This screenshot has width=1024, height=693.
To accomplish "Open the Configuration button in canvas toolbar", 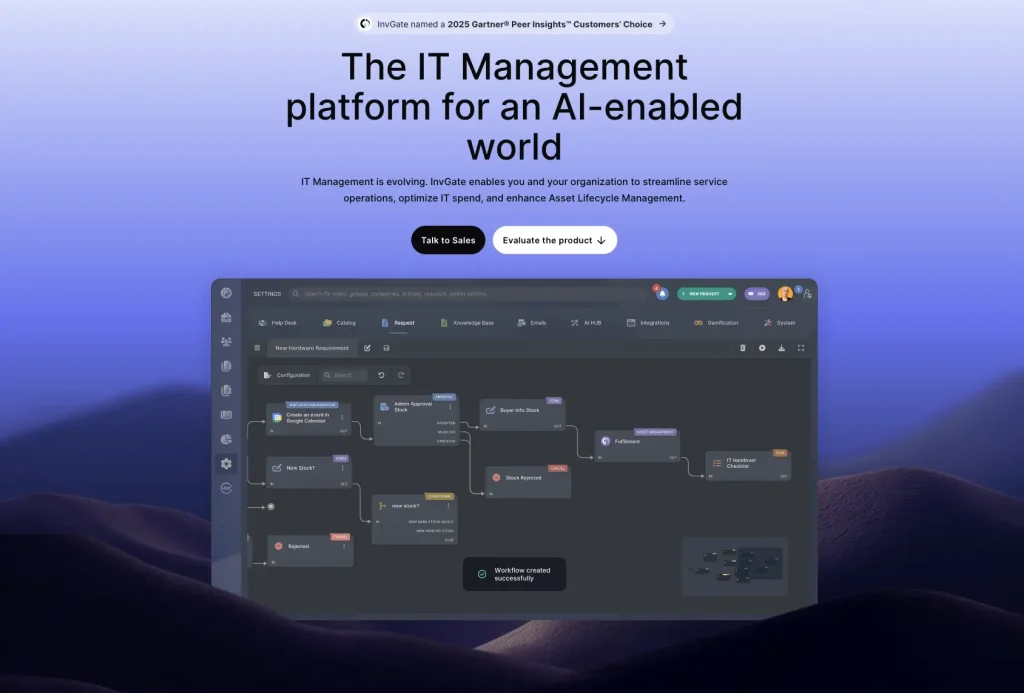I will 287,375.
